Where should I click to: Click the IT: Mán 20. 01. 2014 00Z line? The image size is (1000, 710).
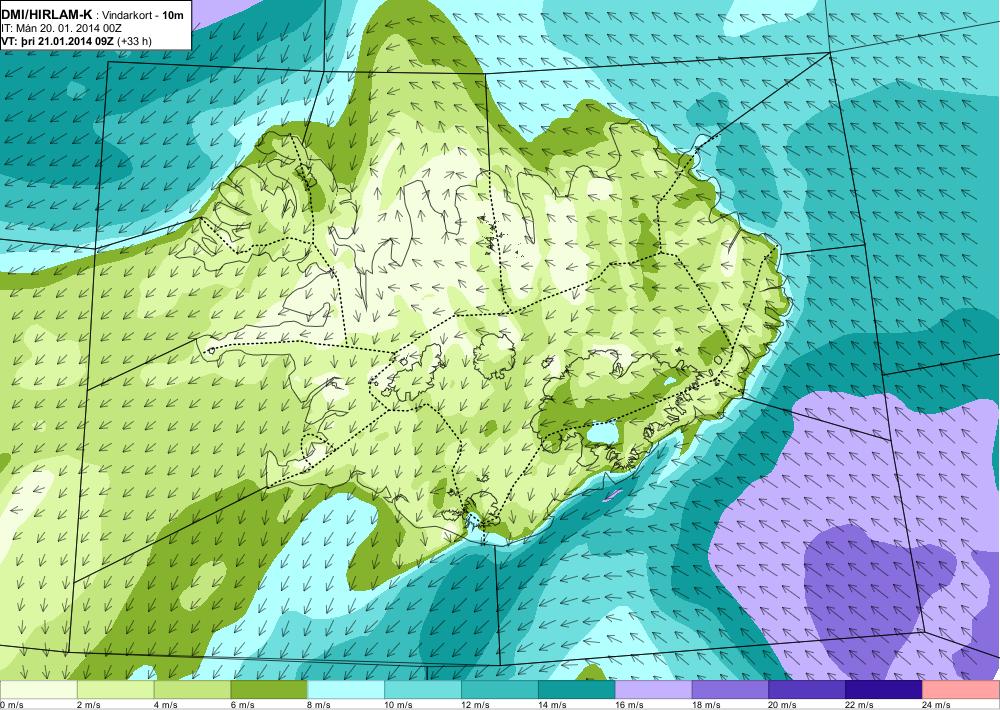[61, 28]
